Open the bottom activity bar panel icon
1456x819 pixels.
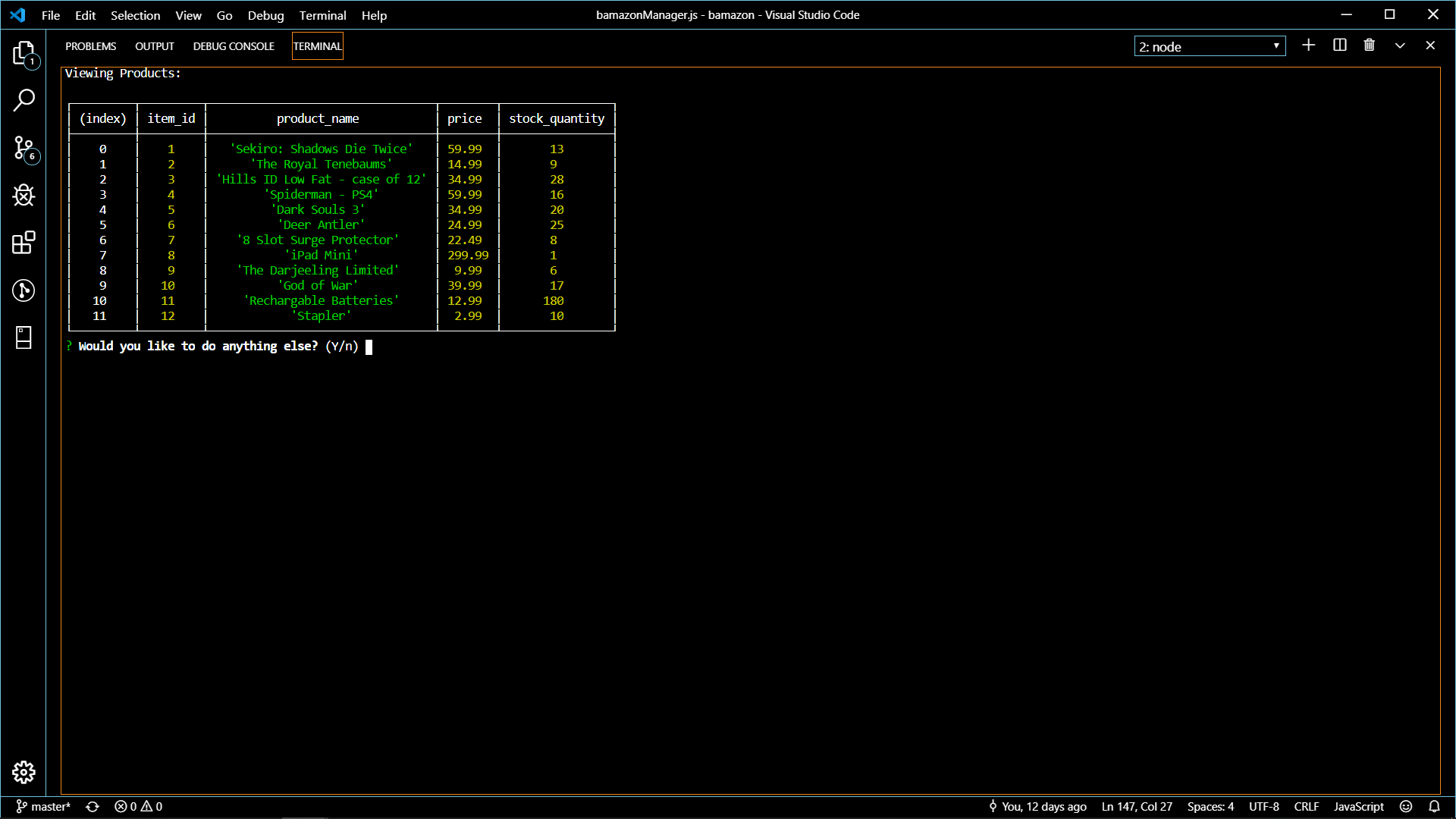(24, 337)
